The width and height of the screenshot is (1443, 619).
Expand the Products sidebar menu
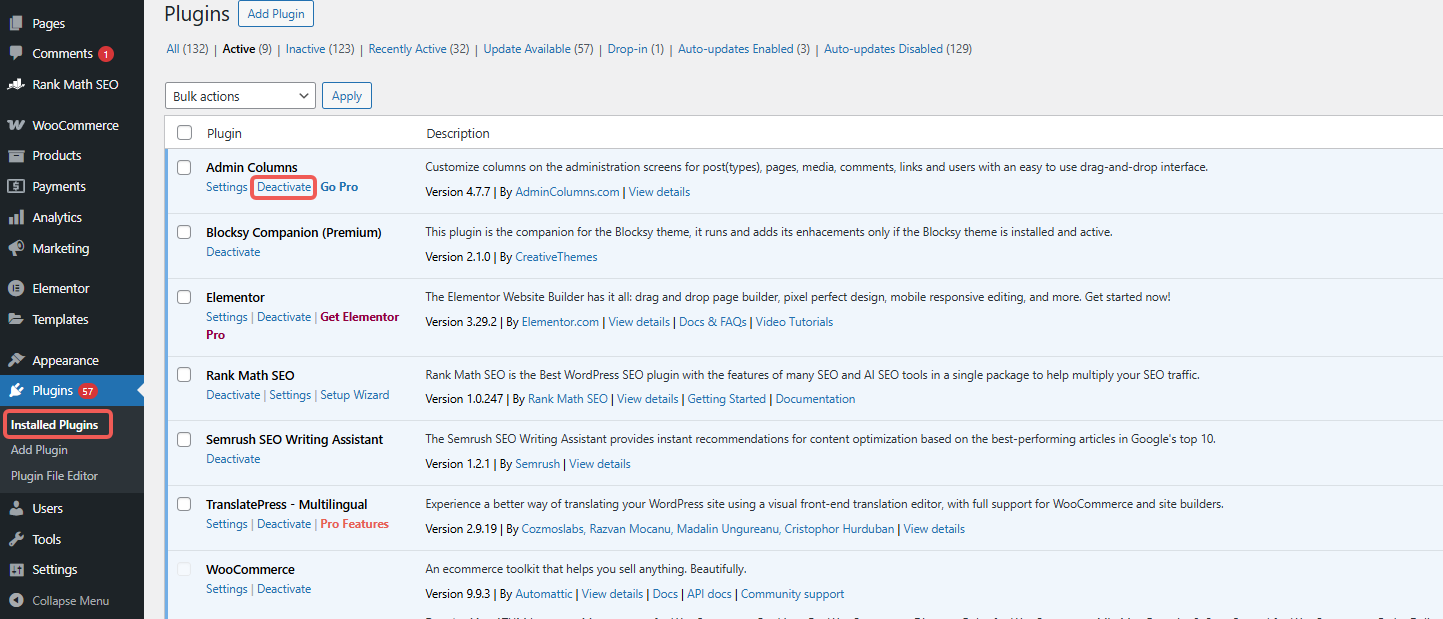click(56, 155)
